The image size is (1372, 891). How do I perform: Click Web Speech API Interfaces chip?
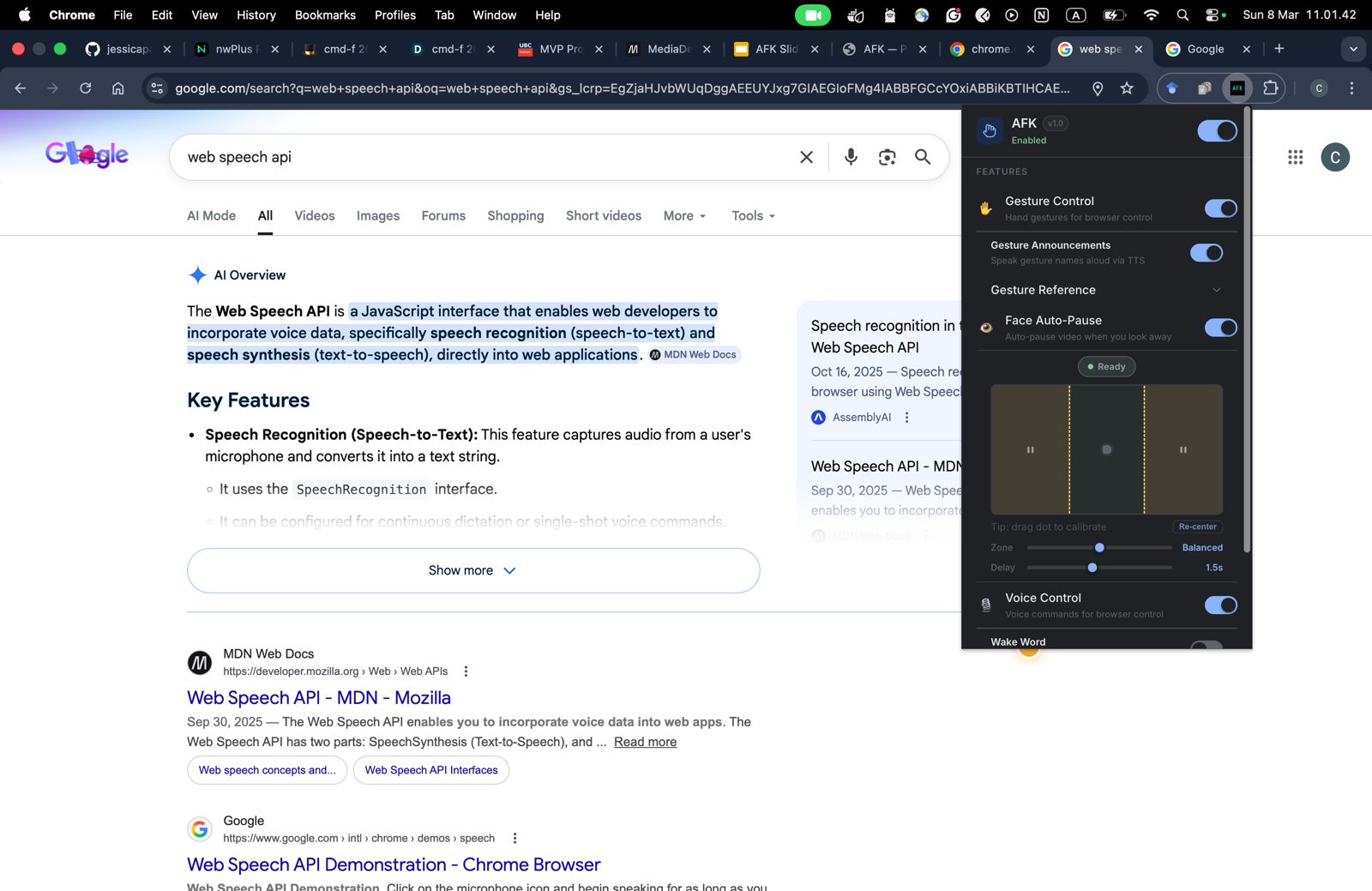pos(431,770)
